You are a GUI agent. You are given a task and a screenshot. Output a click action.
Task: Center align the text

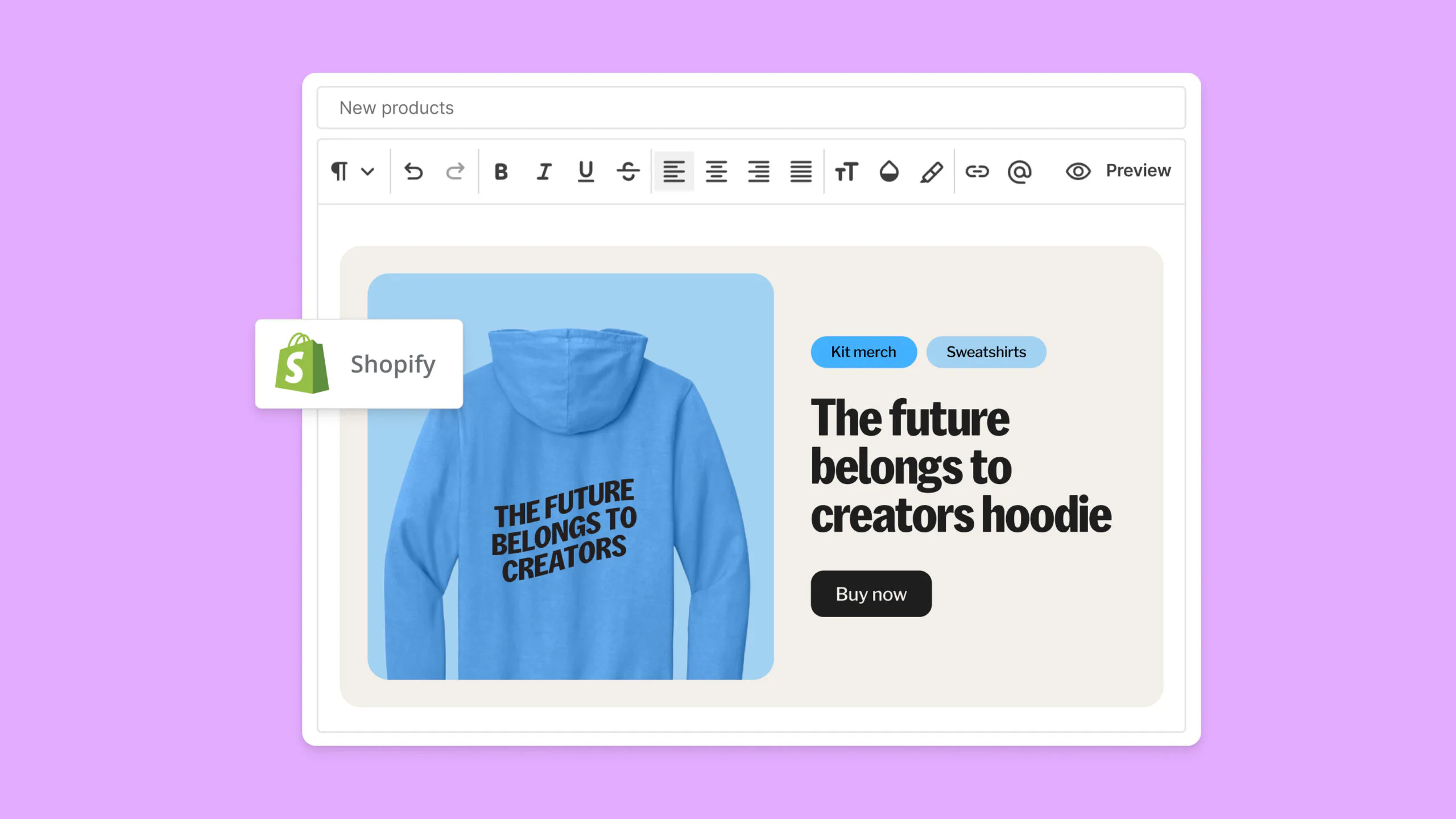[x=716, y=171]
